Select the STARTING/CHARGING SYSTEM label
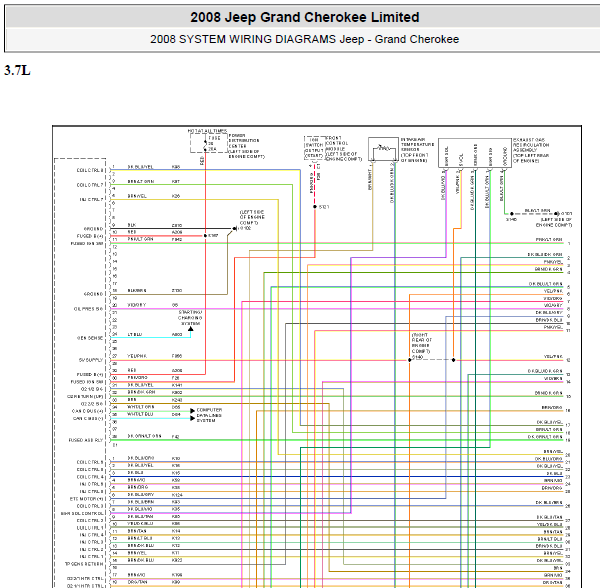The width and height of the screenshot is (600, 588). coord(190,318)
